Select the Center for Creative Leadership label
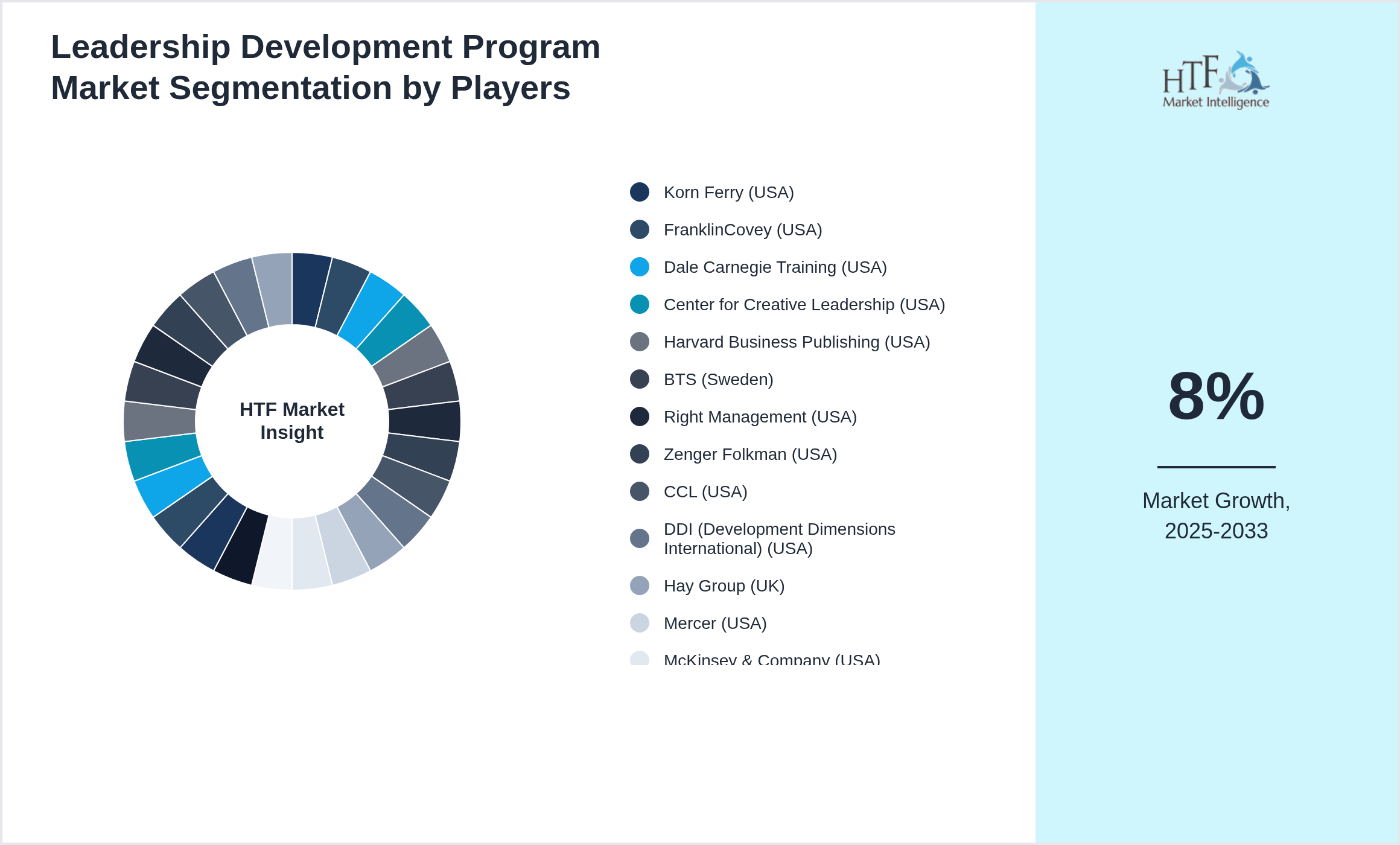This screenshot has height=845, width=1400. [804, 305]
